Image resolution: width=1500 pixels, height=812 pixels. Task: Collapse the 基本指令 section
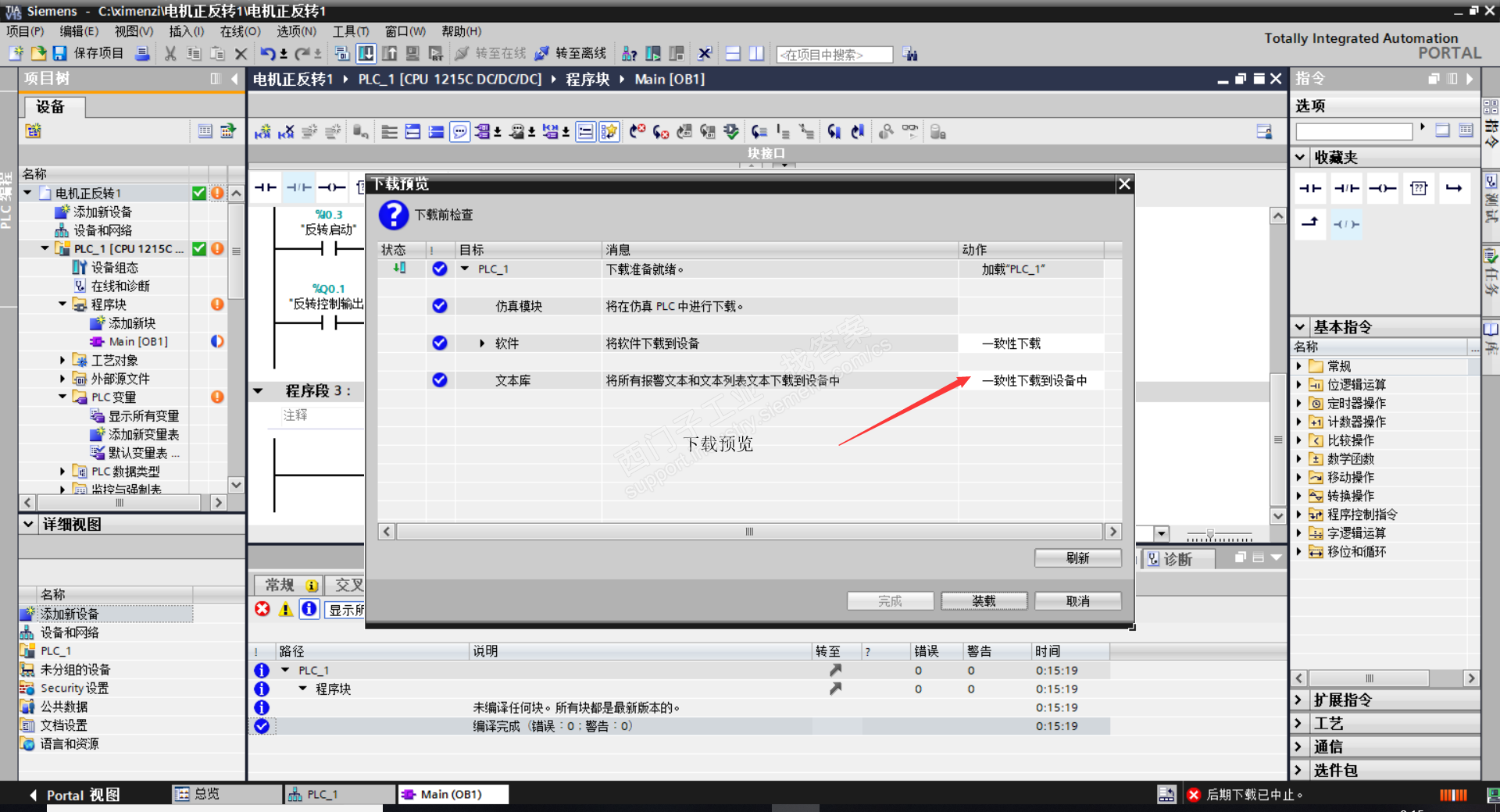coord(1300,326)
